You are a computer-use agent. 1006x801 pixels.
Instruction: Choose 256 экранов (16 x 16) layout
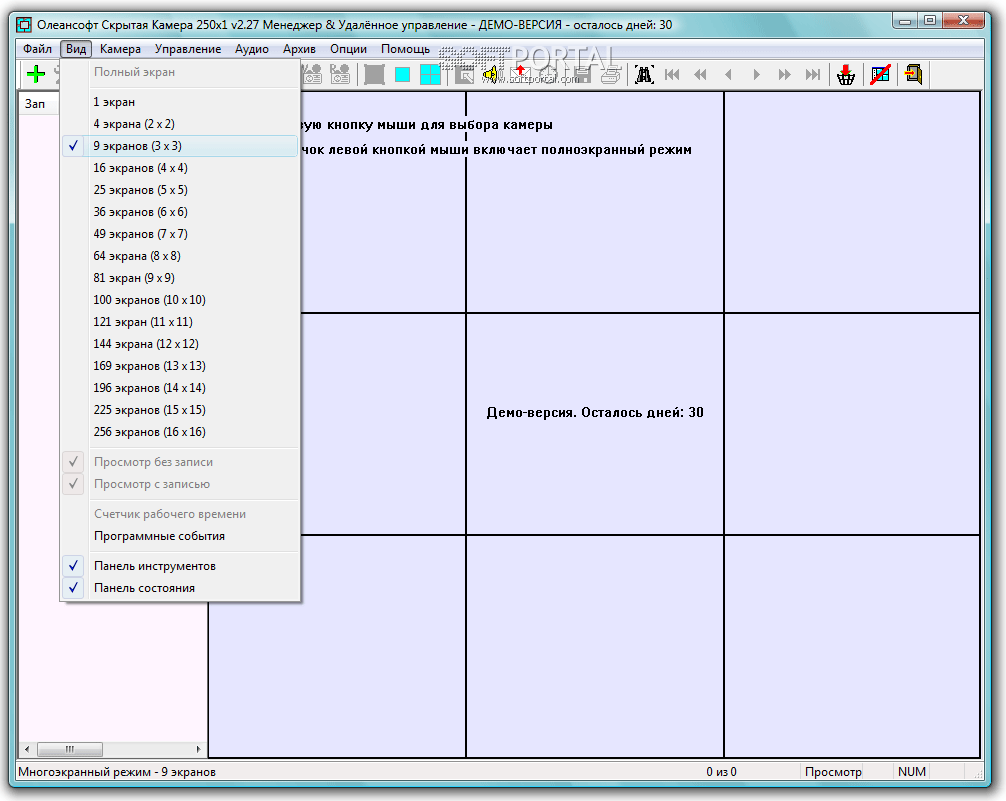(x=180, y=432)
